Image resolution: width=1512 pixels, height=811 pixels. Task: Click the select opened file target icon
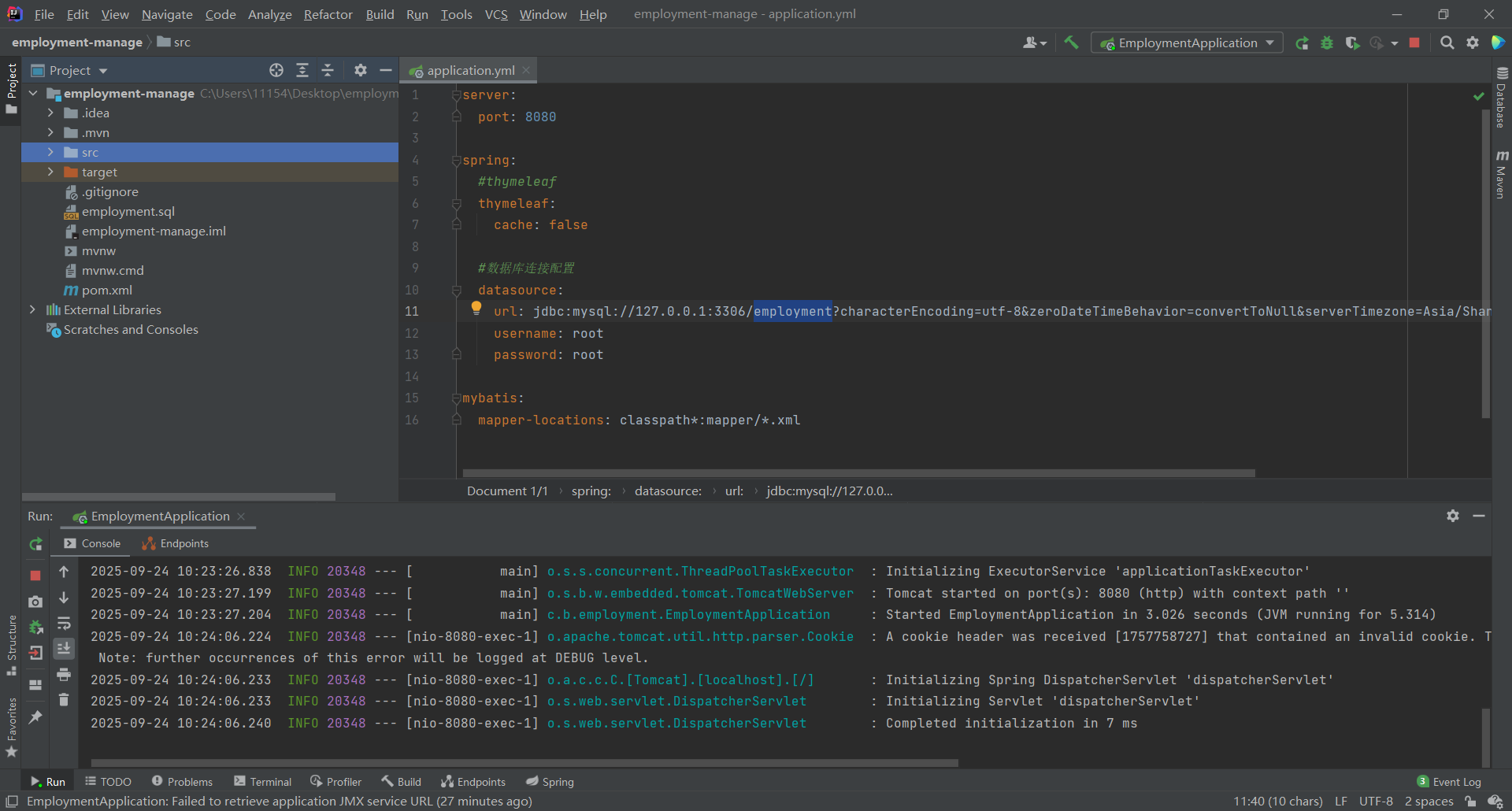click(276, 70)
